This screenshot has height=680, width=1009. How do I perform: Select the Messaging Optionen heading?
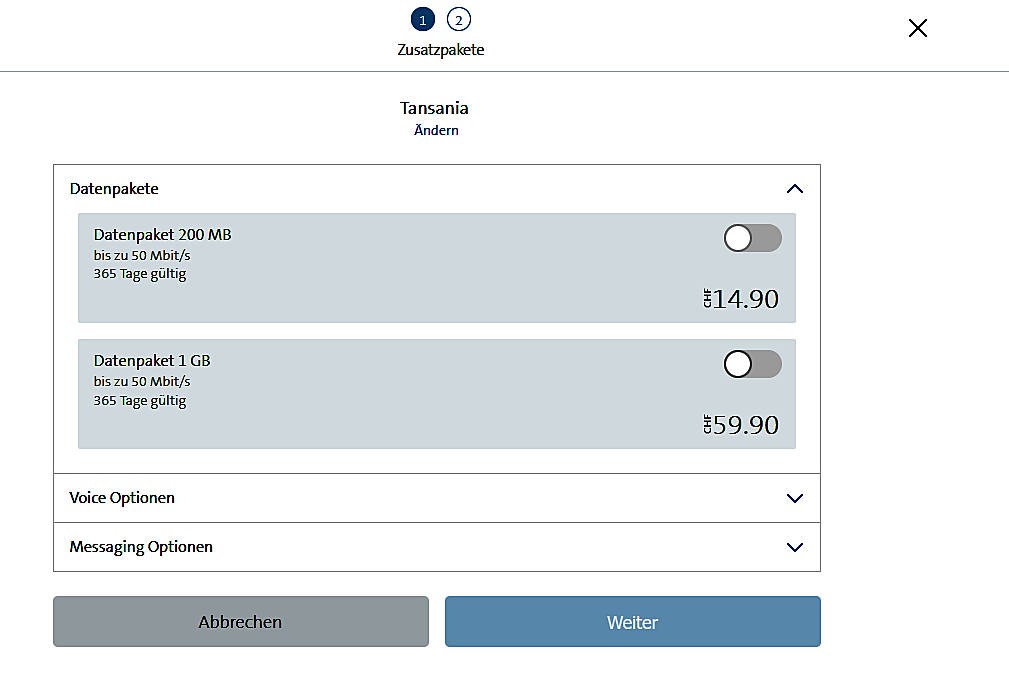pos(141,547)
